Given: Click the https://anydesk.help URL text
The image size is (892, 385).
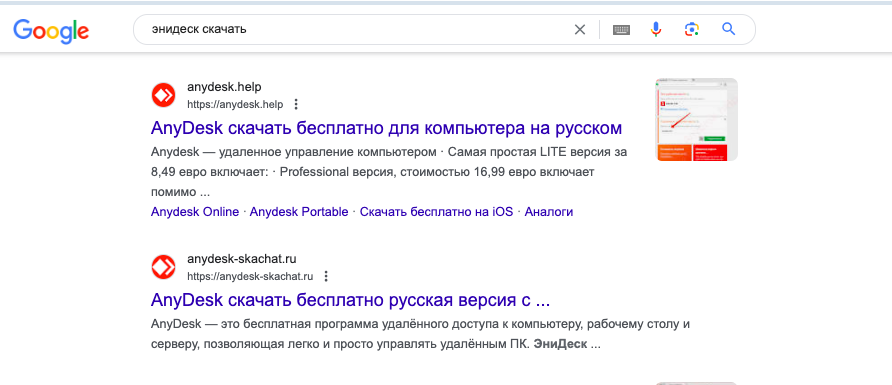Looking at the screenshot, I should 235,105.
